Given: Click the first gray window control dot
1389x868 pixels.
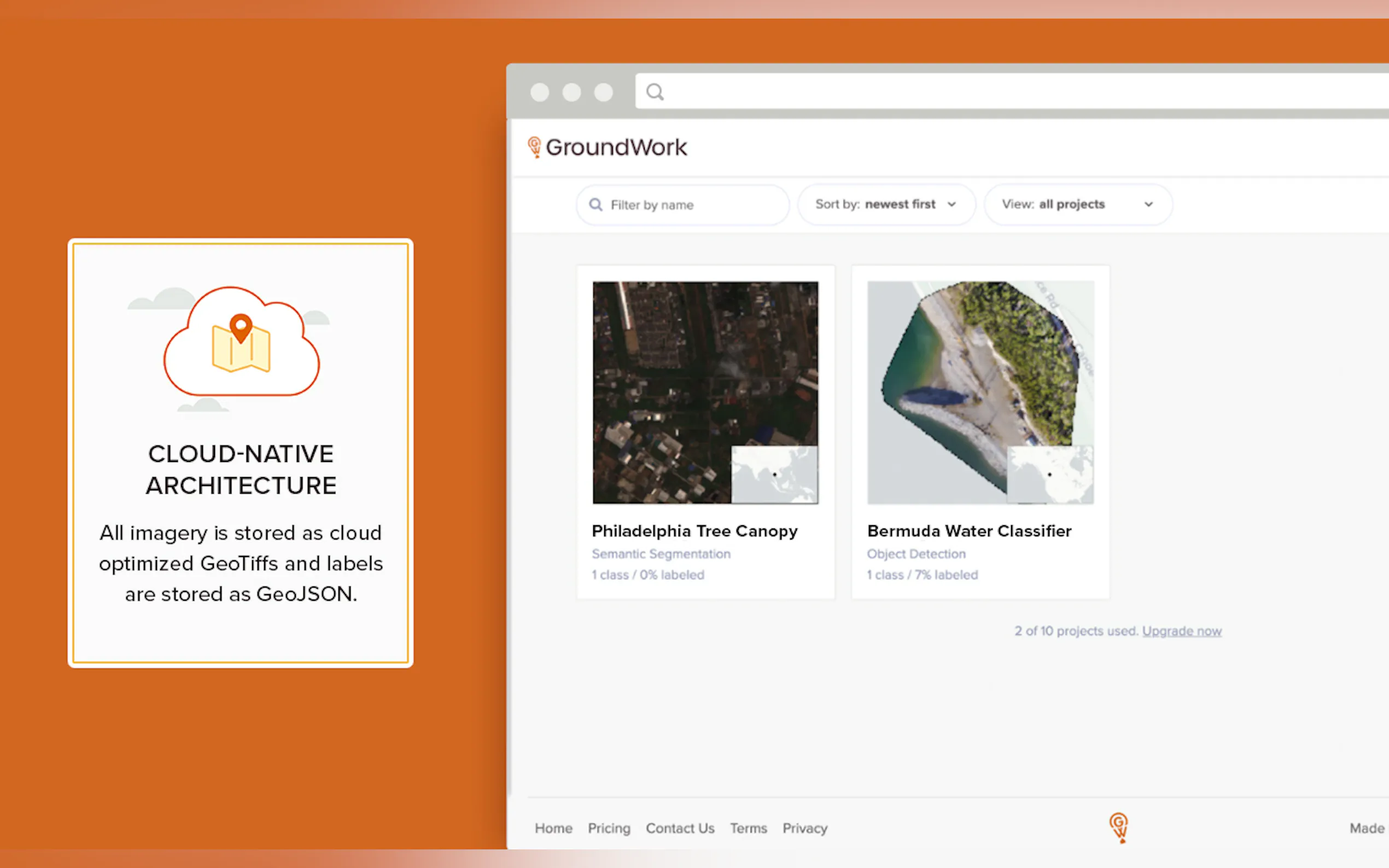Looking at the screenshot, I should [539, 92].
